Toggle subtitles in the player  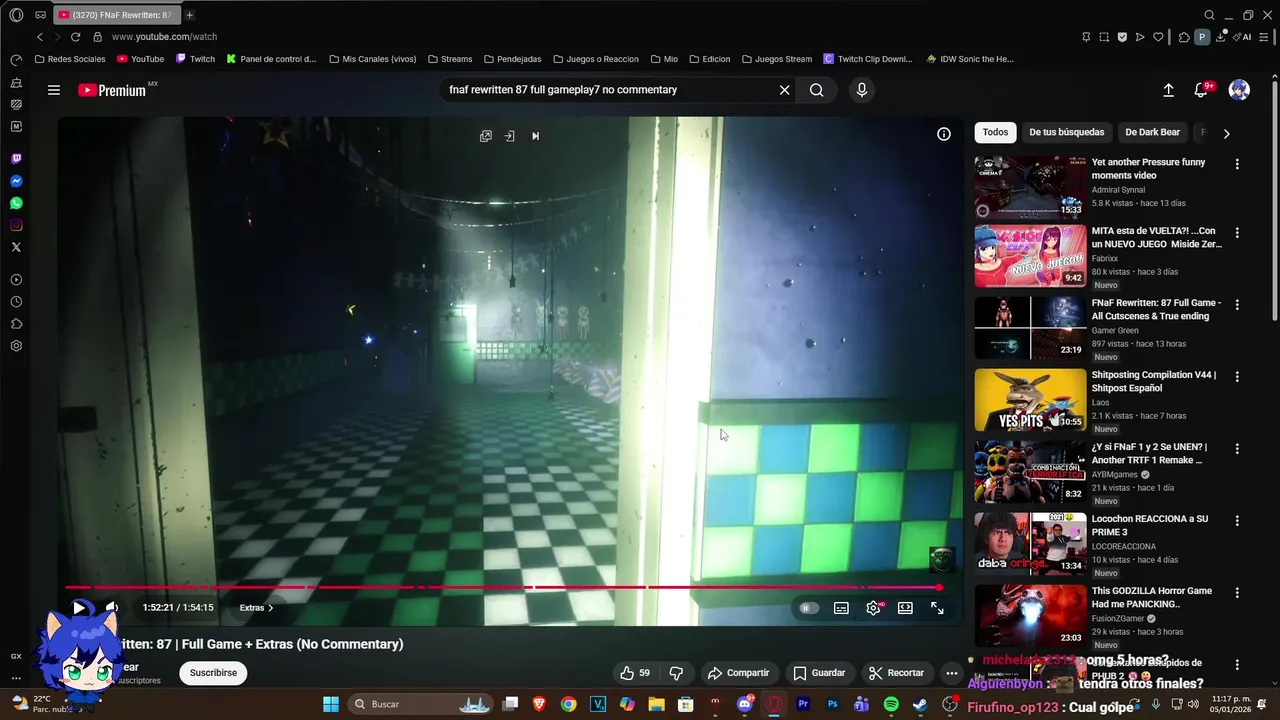coord(841,608)
